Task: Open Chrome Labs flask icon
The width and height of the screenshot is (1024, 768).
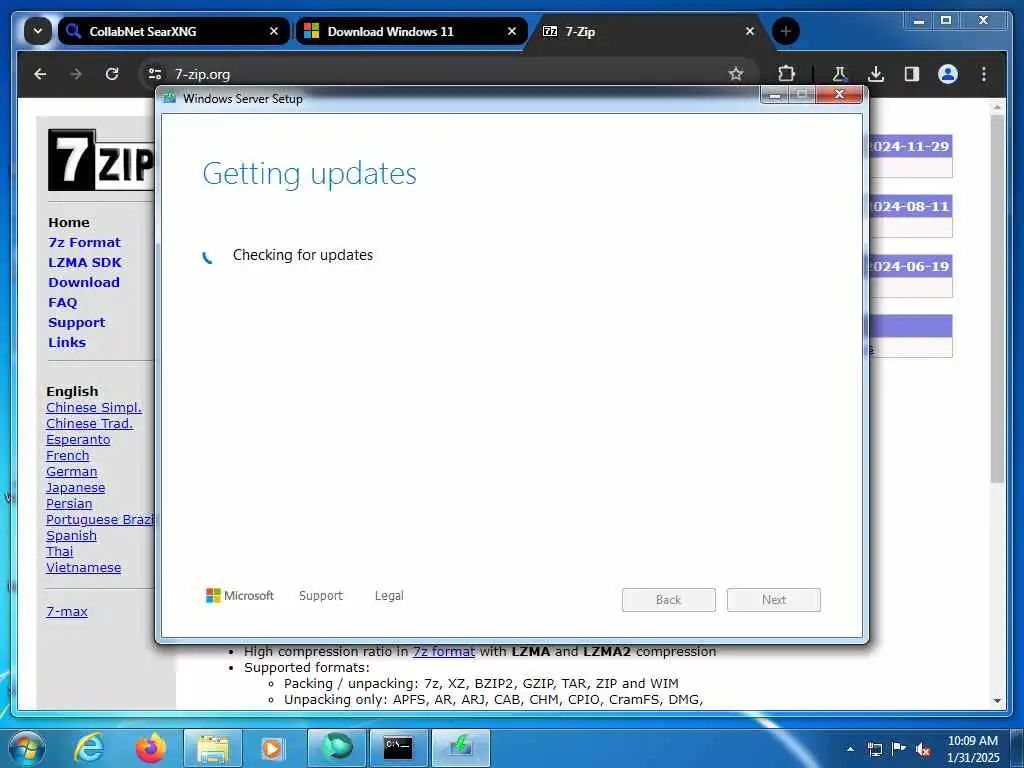Action: pos(840,74)
